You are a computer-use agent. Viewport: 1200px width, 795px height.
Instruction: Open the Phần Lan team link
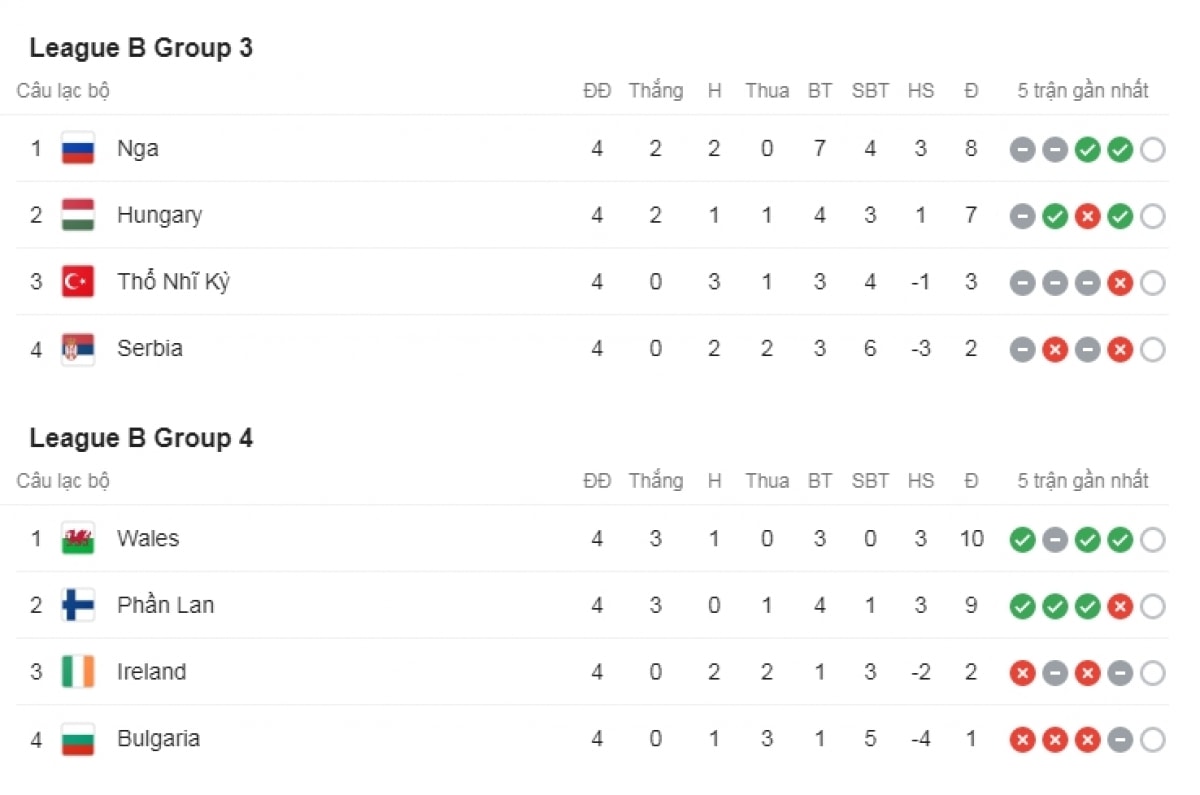tap(165, 605)
